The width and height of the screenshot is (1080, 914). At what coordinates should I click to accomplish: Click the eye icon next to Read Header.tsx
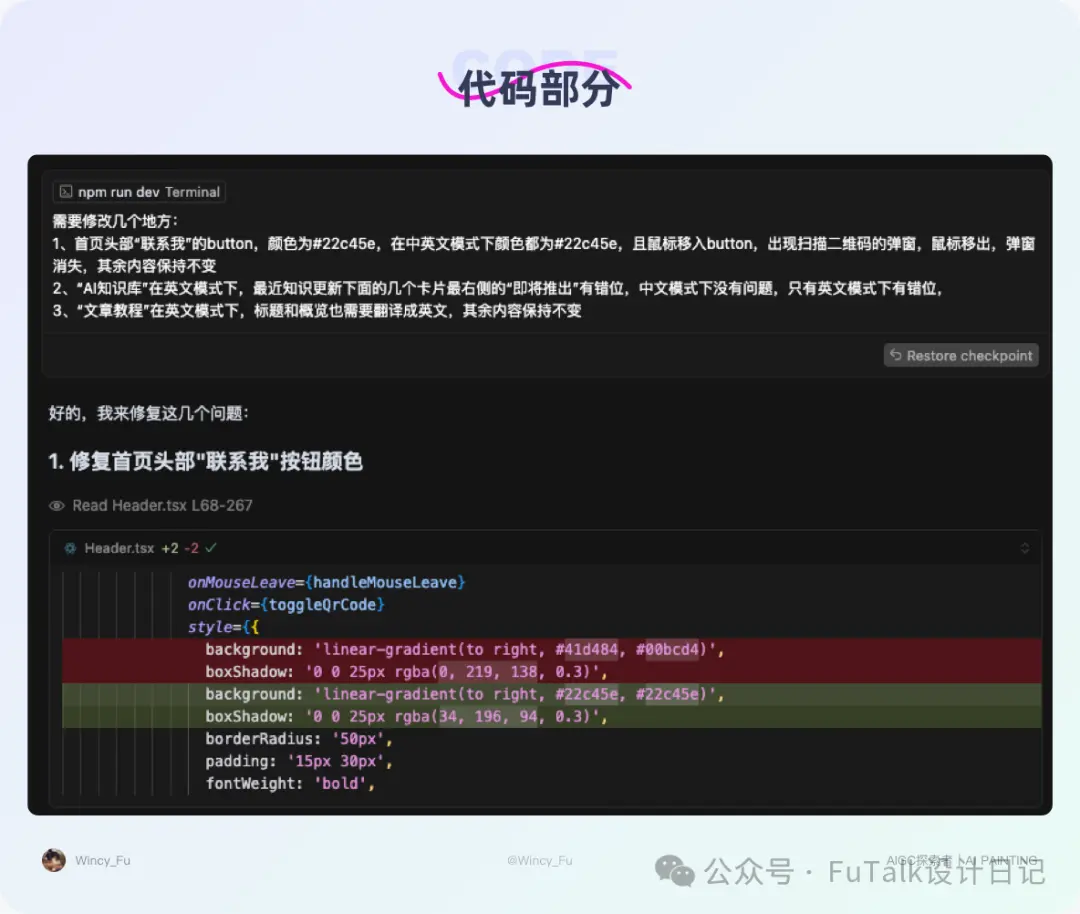[x=56, y=506]
